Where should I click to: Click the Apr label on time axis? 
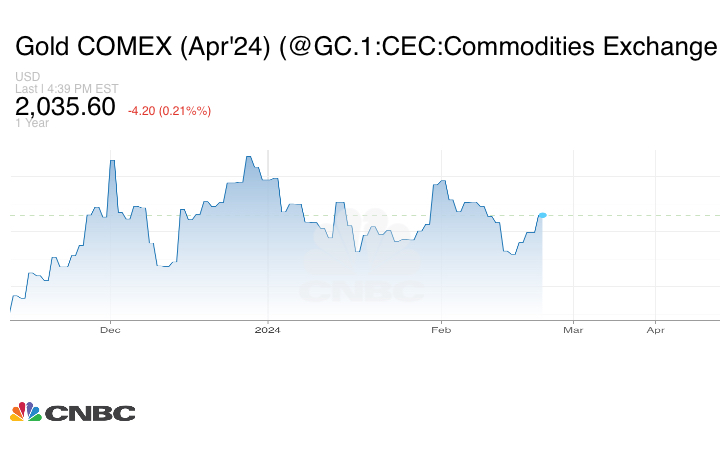(656, 329)
